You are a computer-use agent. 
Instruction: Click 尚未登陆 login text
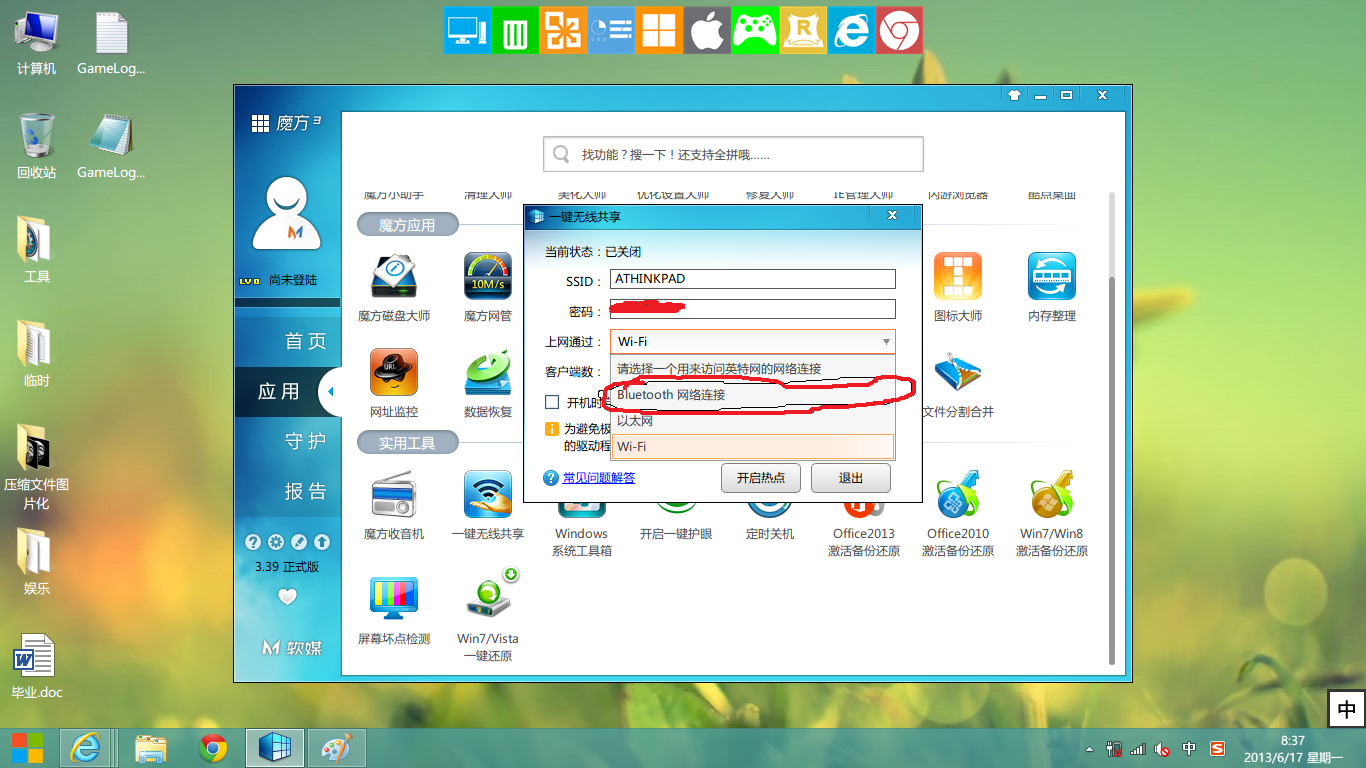[x=292, y=280]
